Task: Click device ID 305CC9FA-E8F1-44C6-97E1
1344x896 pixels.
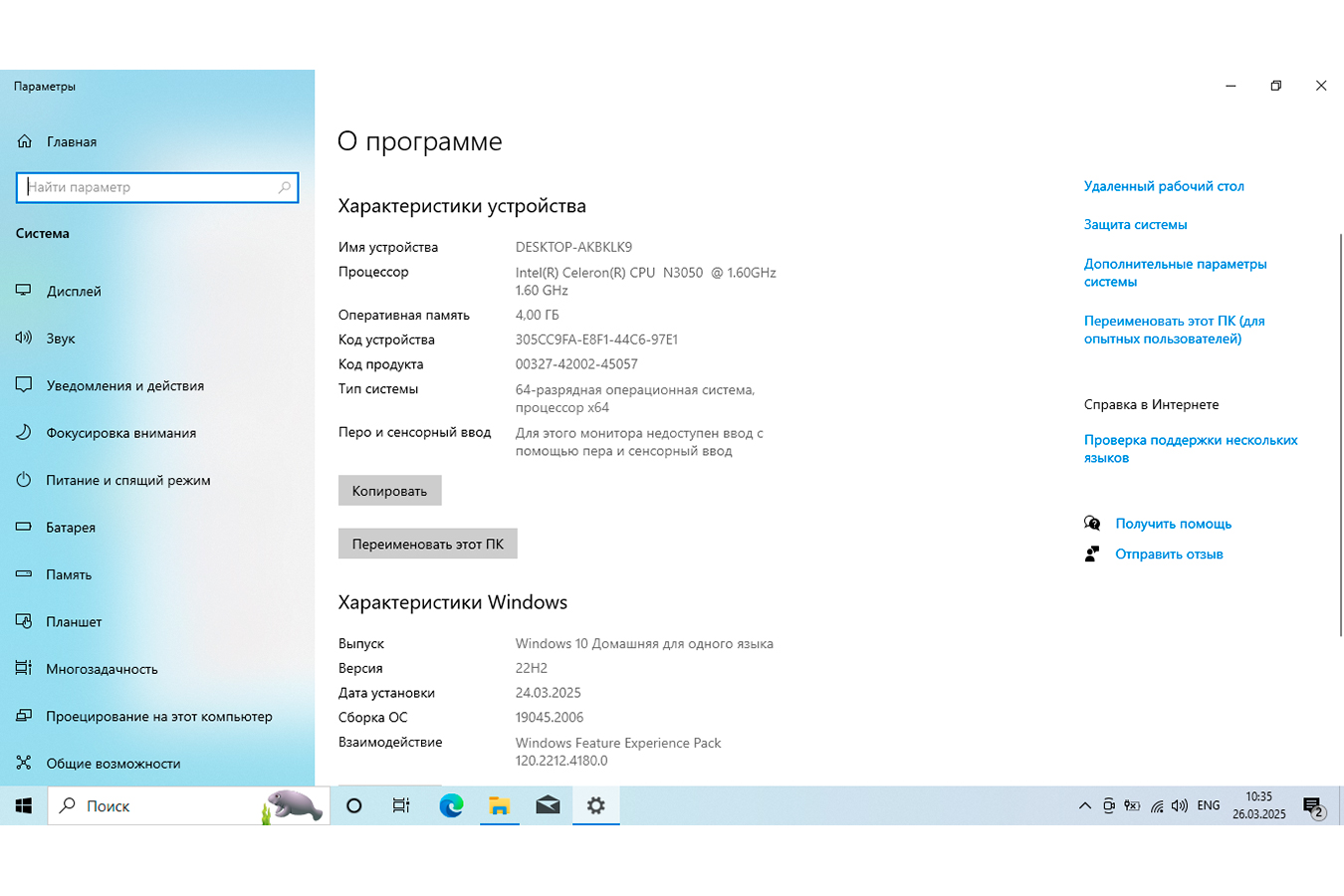Action: click(x=596, y=339)
